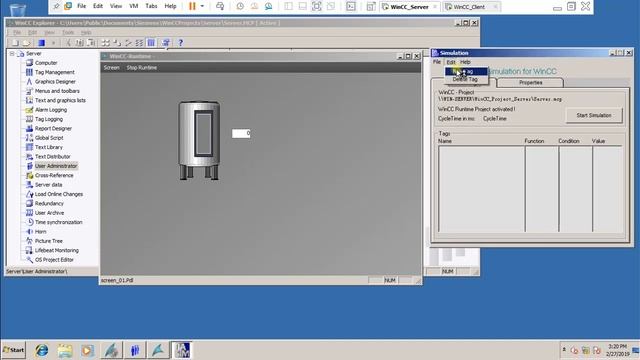The height and width of the screenshot is (360, 640).
Task: Collapse the Server tree root node
Action: (12, 53)
